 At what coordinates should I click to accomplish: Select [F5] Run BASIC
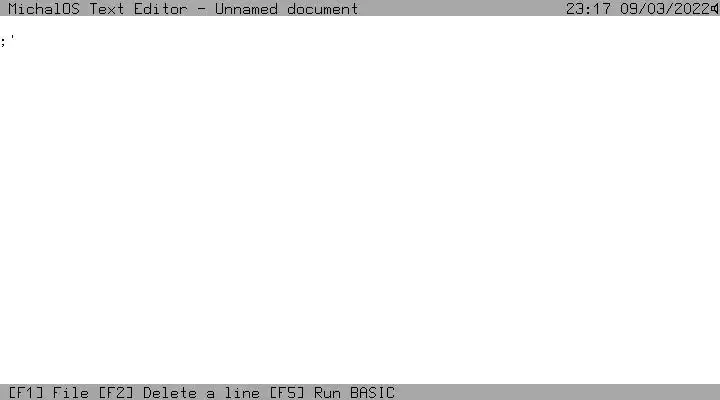coord(332,393)
